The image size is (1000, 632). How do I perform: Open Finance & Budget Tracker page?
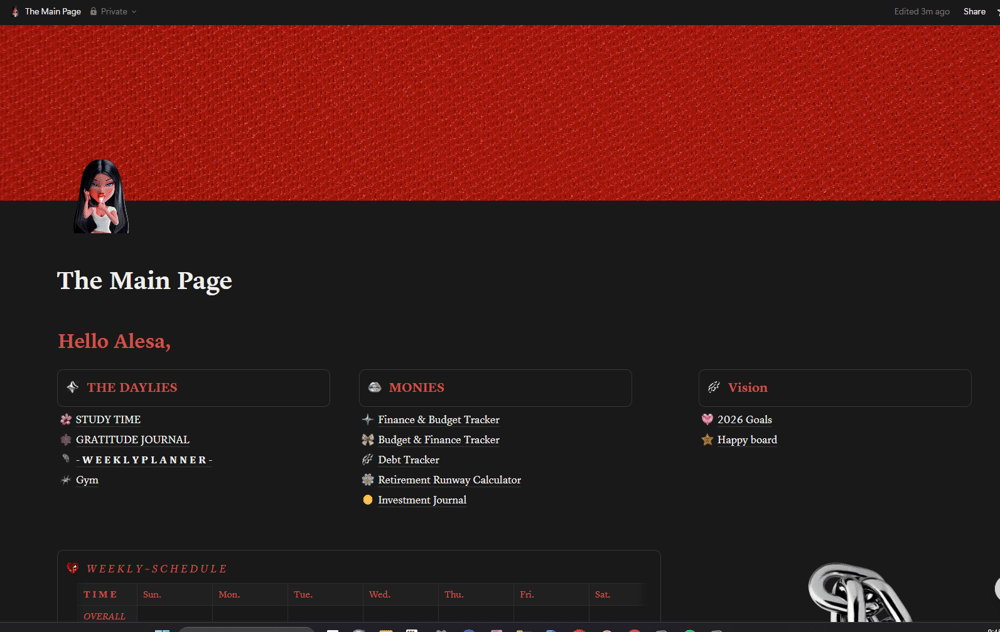(438, 420)
